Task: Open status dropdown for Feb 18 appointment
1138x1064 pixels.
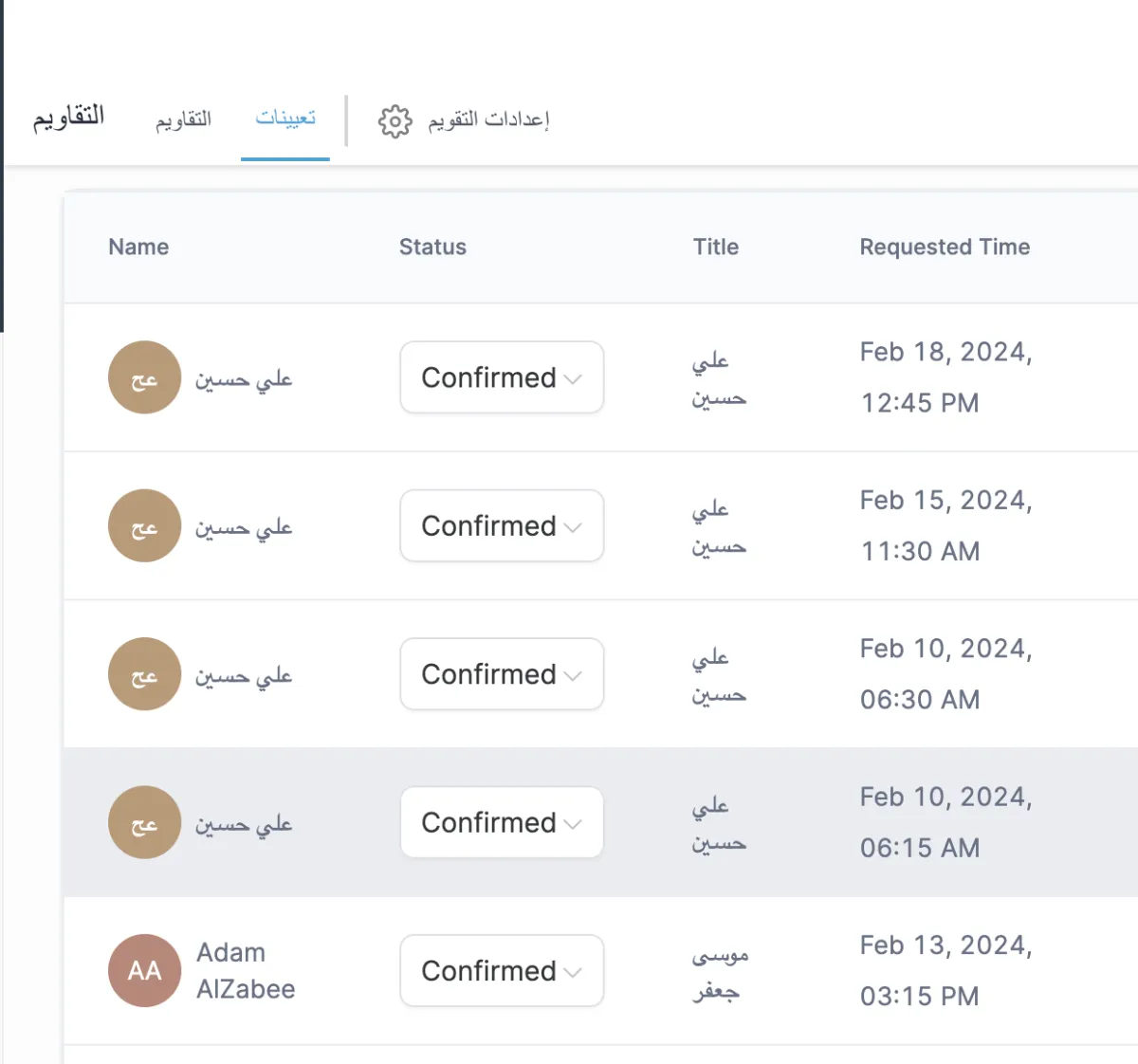Action: (x=502, y=377)
